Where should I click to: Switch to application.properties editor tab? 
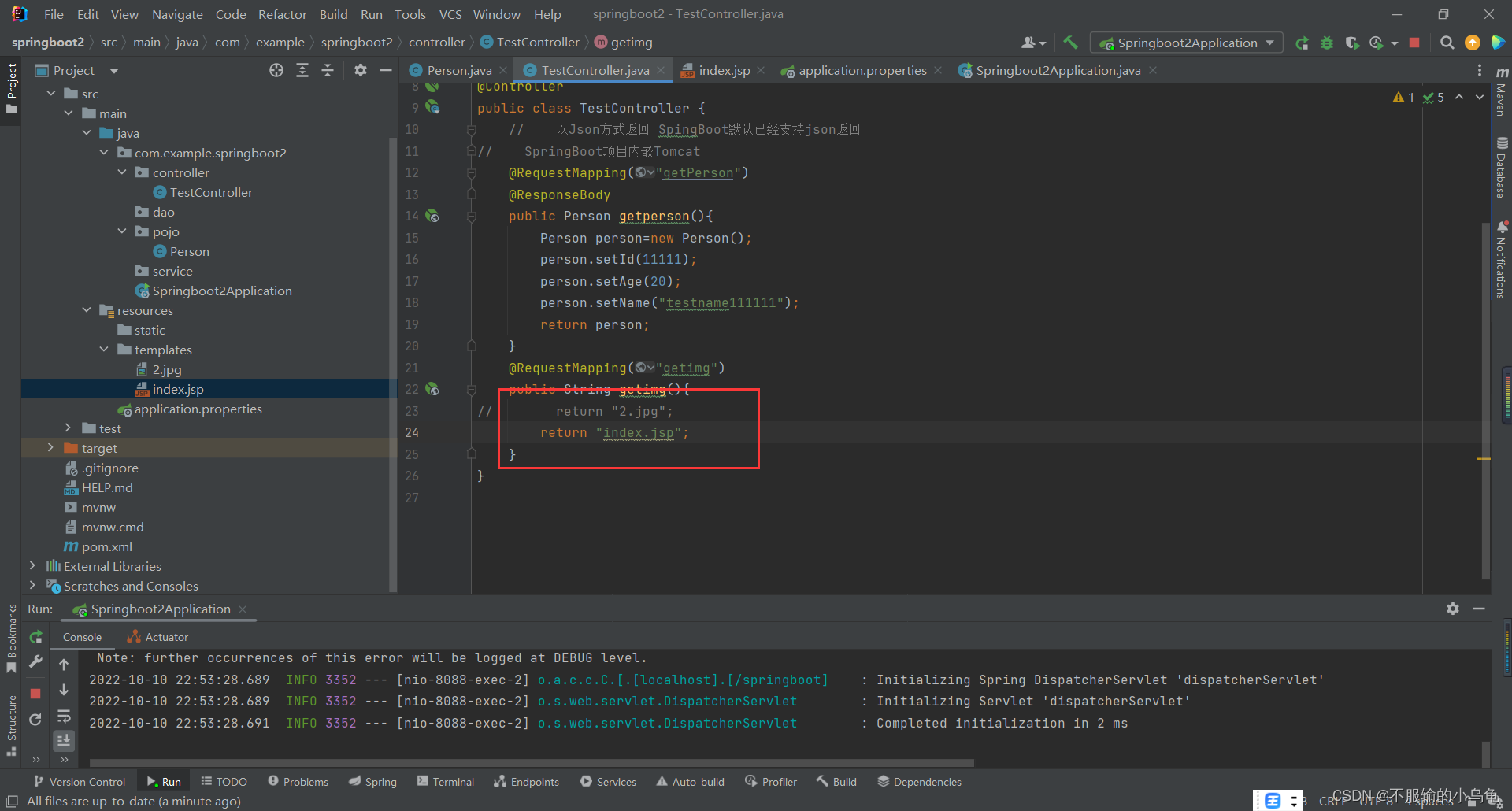(x=862, y=70)
